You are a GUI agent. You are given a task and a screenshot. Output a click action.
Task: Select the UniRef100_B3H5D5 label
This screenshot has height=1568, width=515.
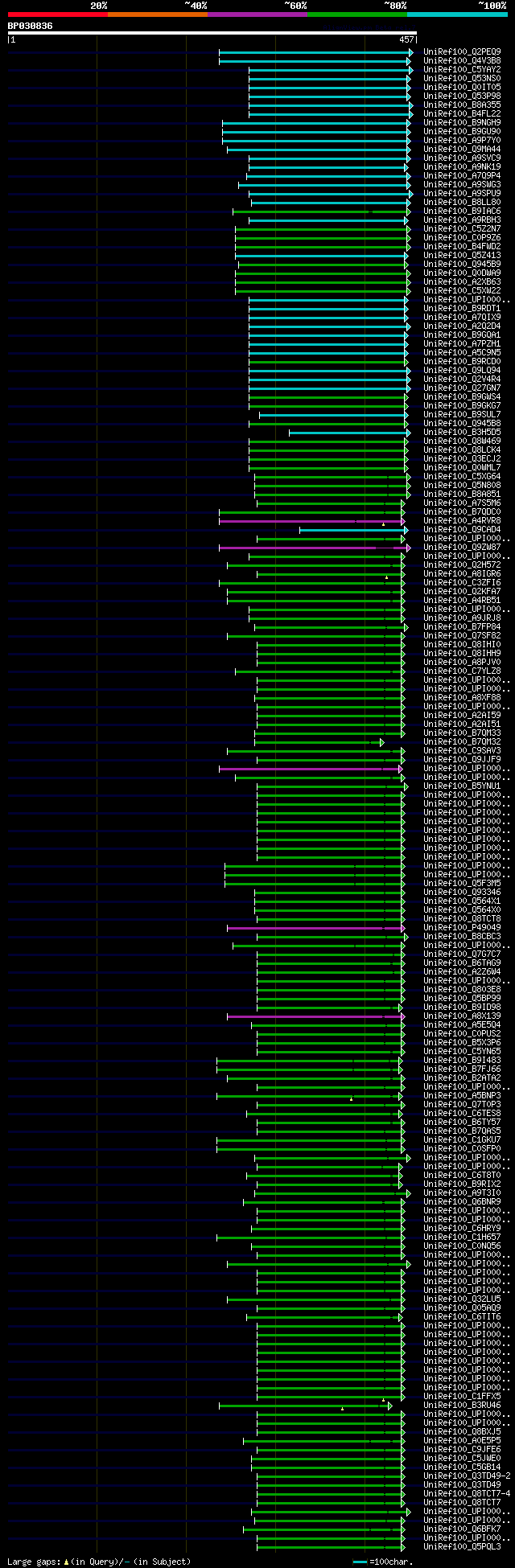(462, 432)
